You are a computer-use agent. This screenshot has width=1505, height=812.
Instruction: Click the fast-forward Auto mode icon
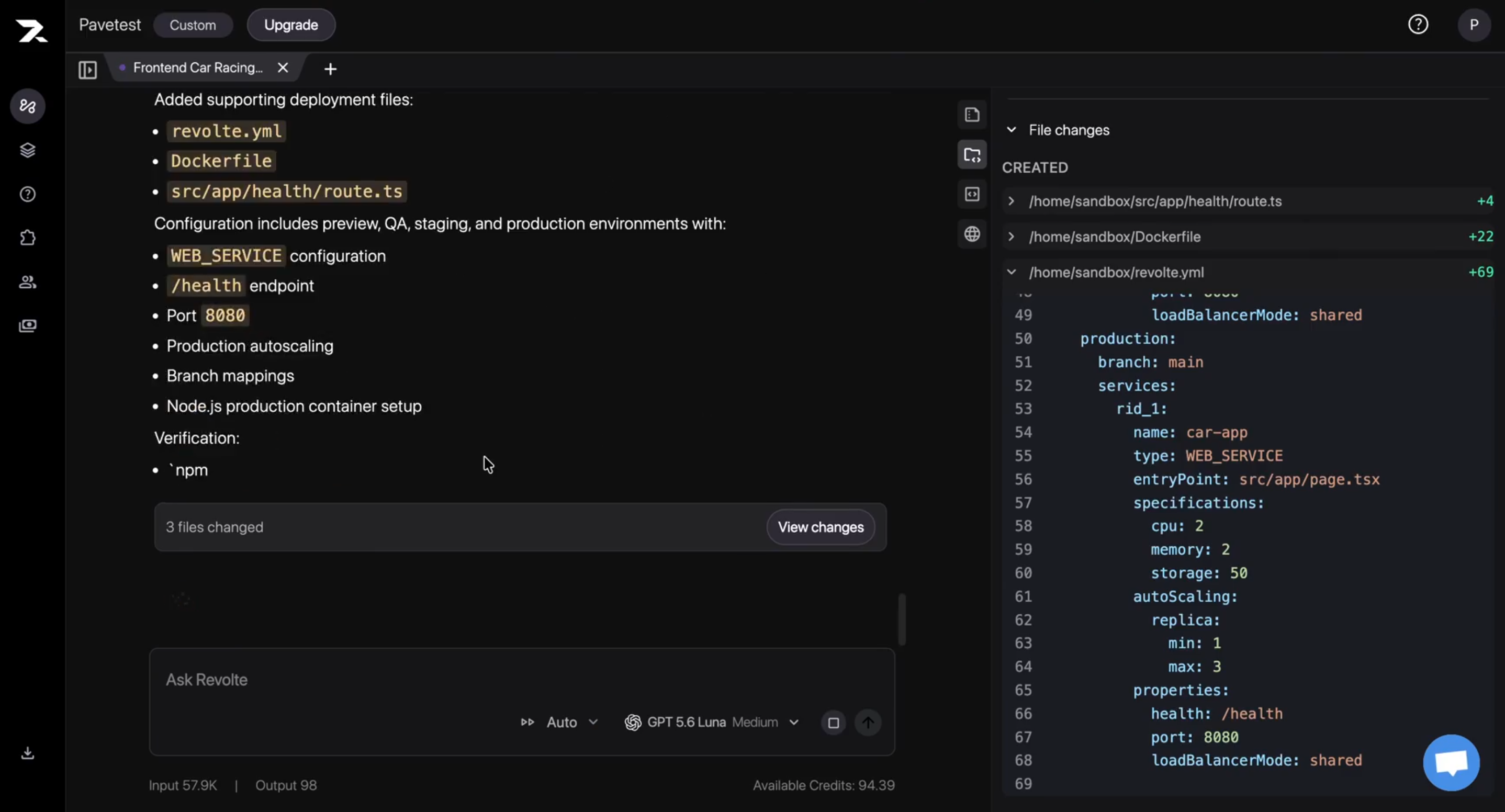[x=527, y=723]
